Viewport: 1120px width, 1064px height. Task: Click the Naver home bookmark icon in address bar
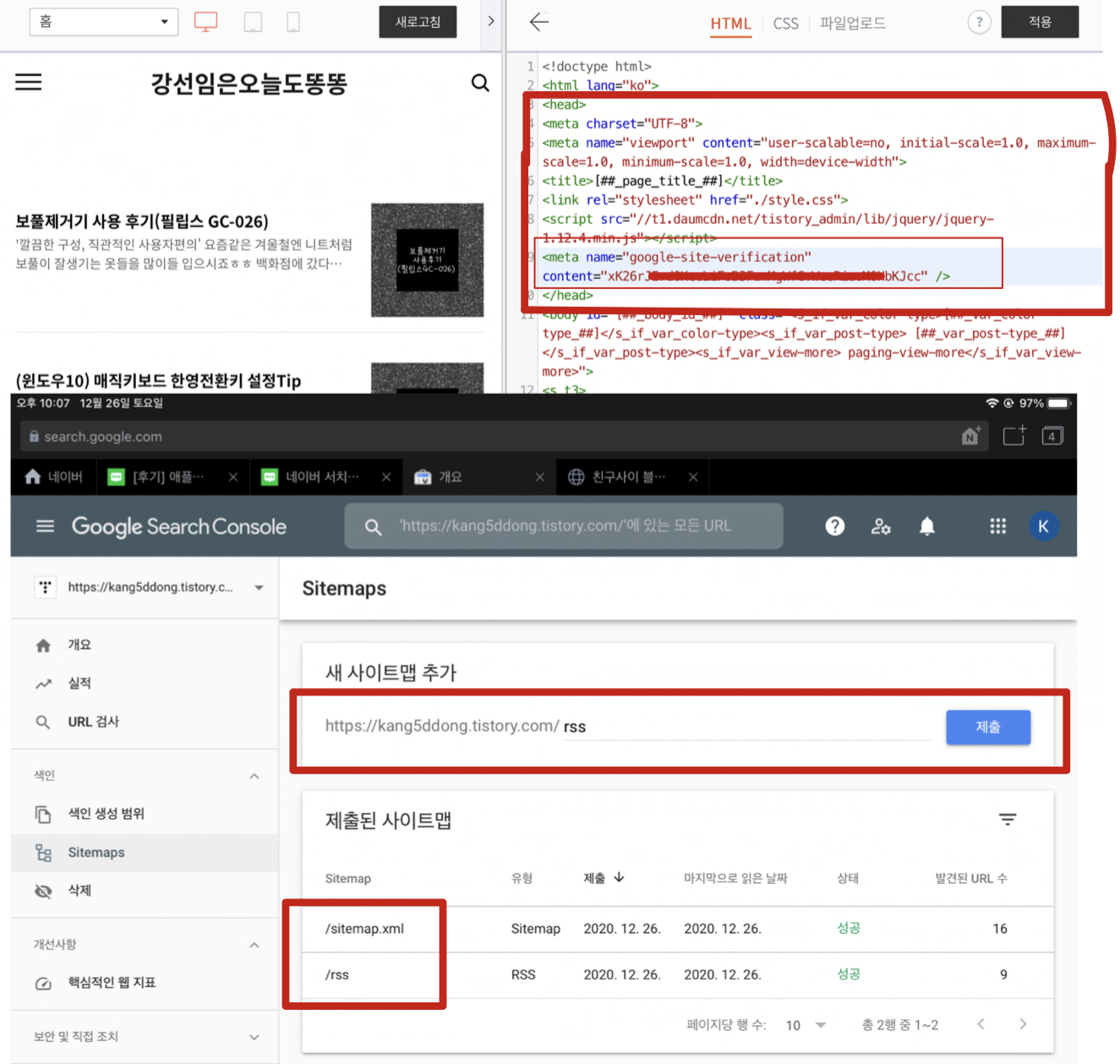(x=971, y=436)
